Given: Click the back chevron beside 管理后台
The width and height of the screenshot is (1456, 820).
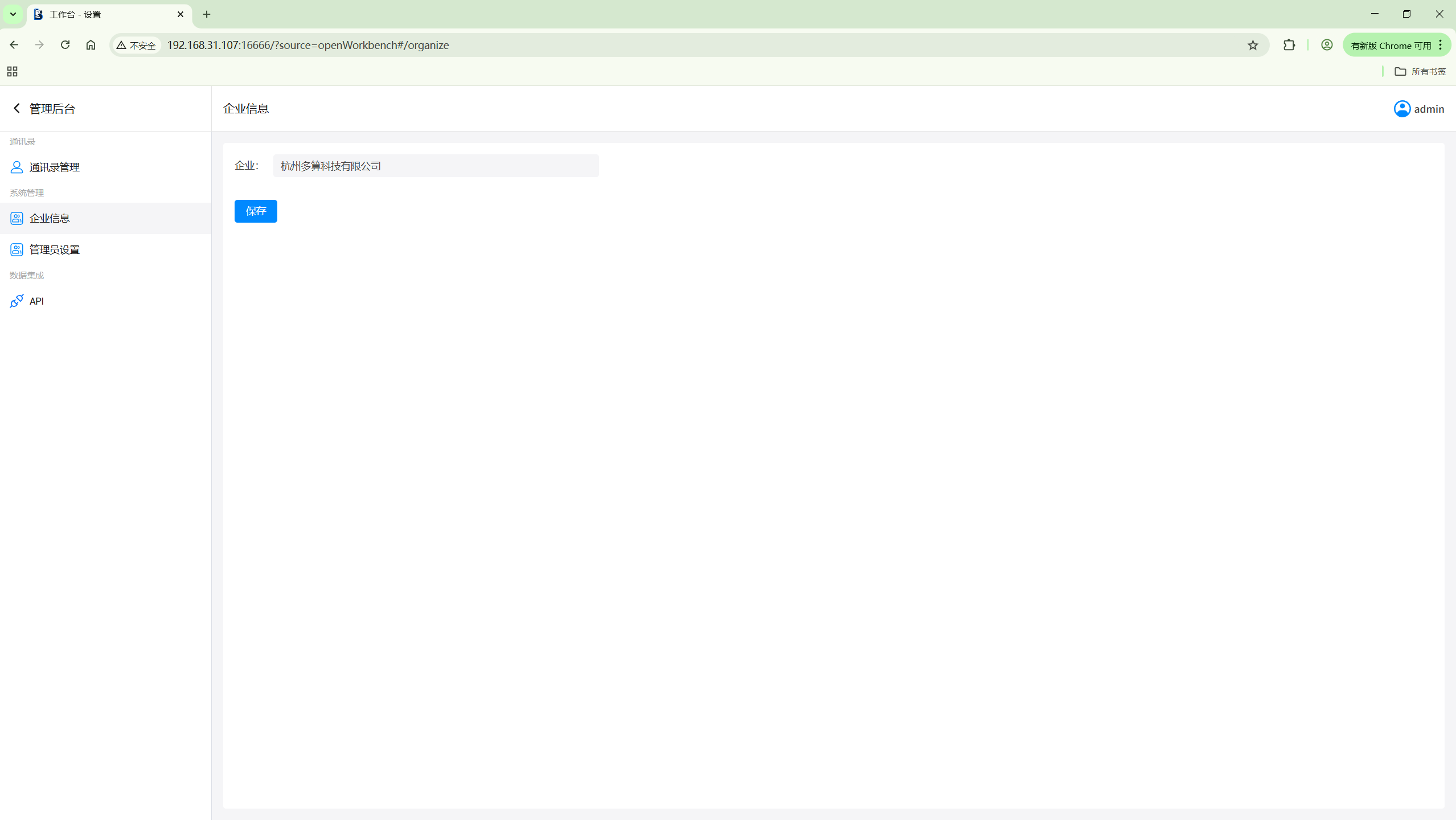Looking at the screenshot, I should click(x=17, y=108).
